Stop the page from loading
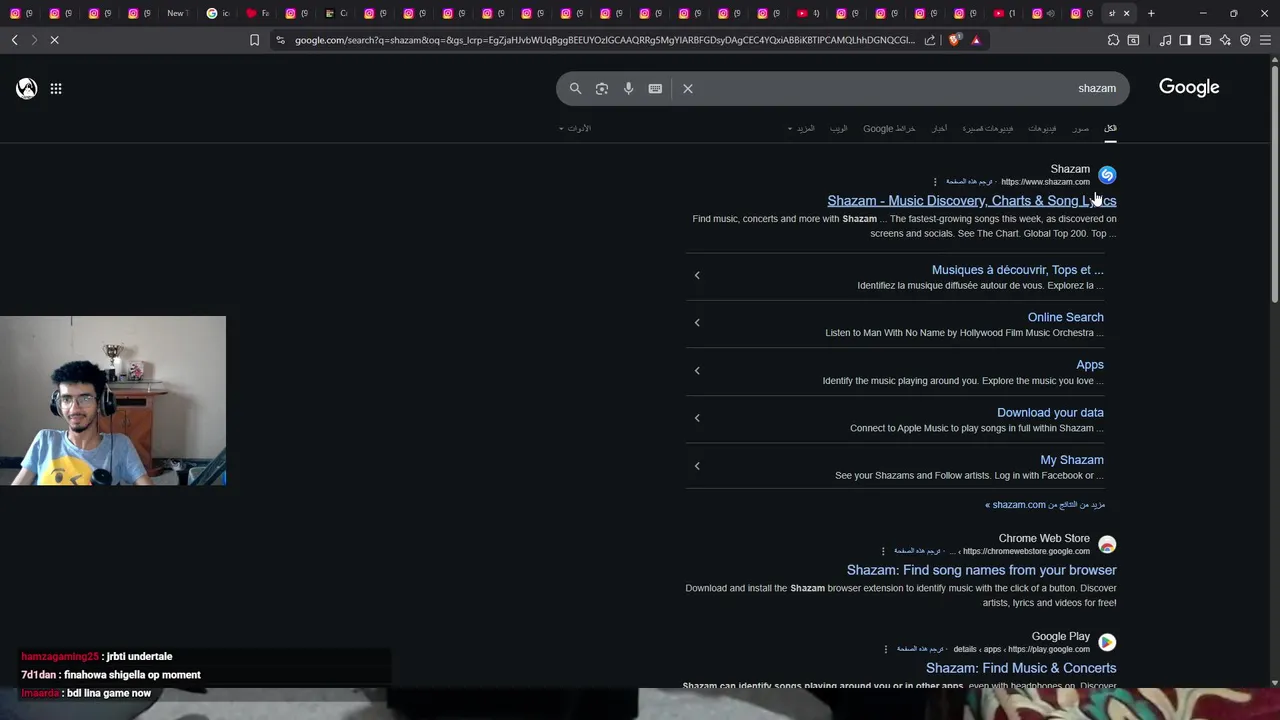The width and height of the screenshot is (1280, 720). click(54, 40)
